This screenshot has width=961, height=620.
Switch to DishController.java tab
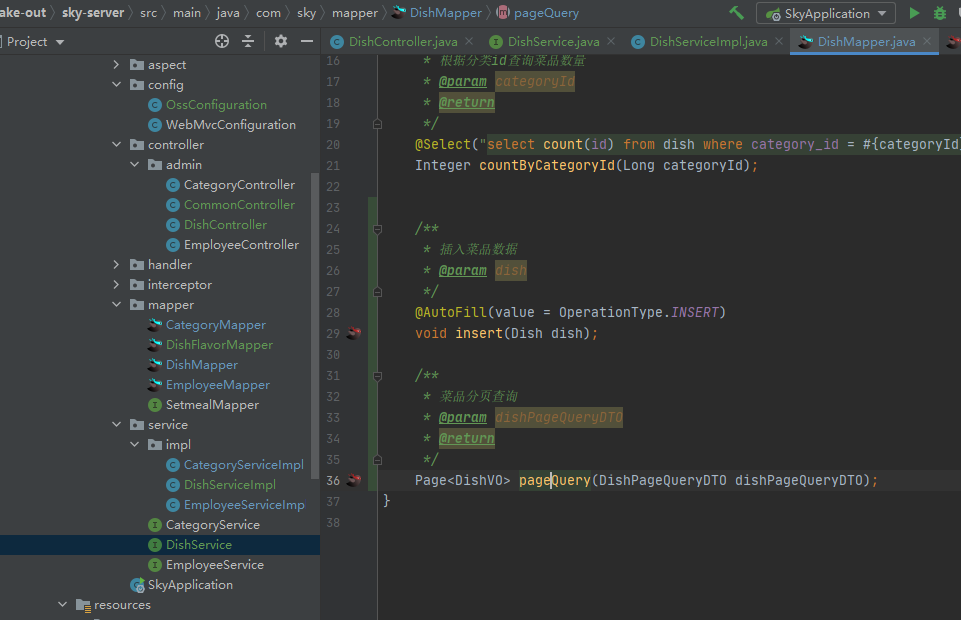(403, 41)
